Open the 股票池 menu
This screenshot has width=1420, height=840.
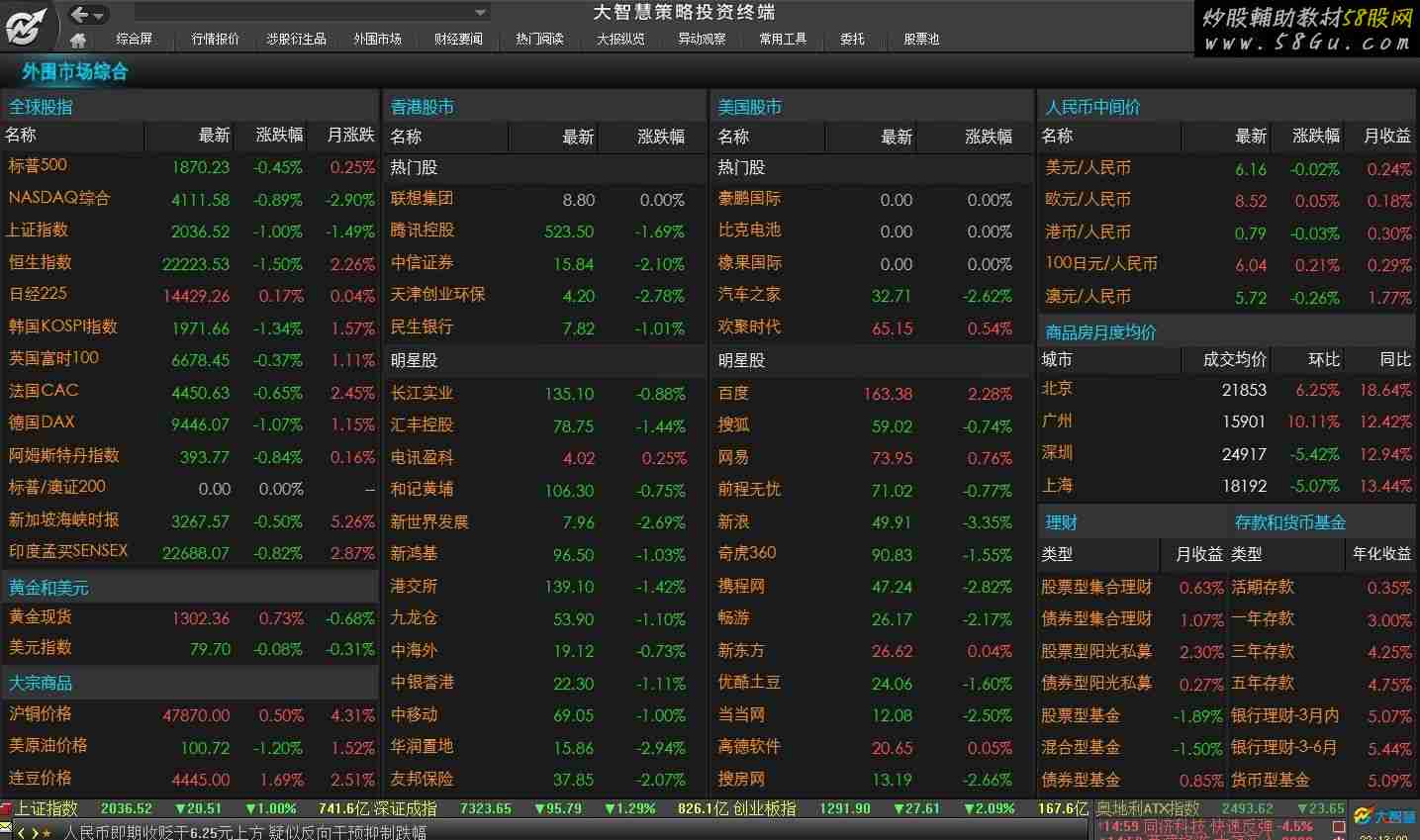[x=921, y=39]
